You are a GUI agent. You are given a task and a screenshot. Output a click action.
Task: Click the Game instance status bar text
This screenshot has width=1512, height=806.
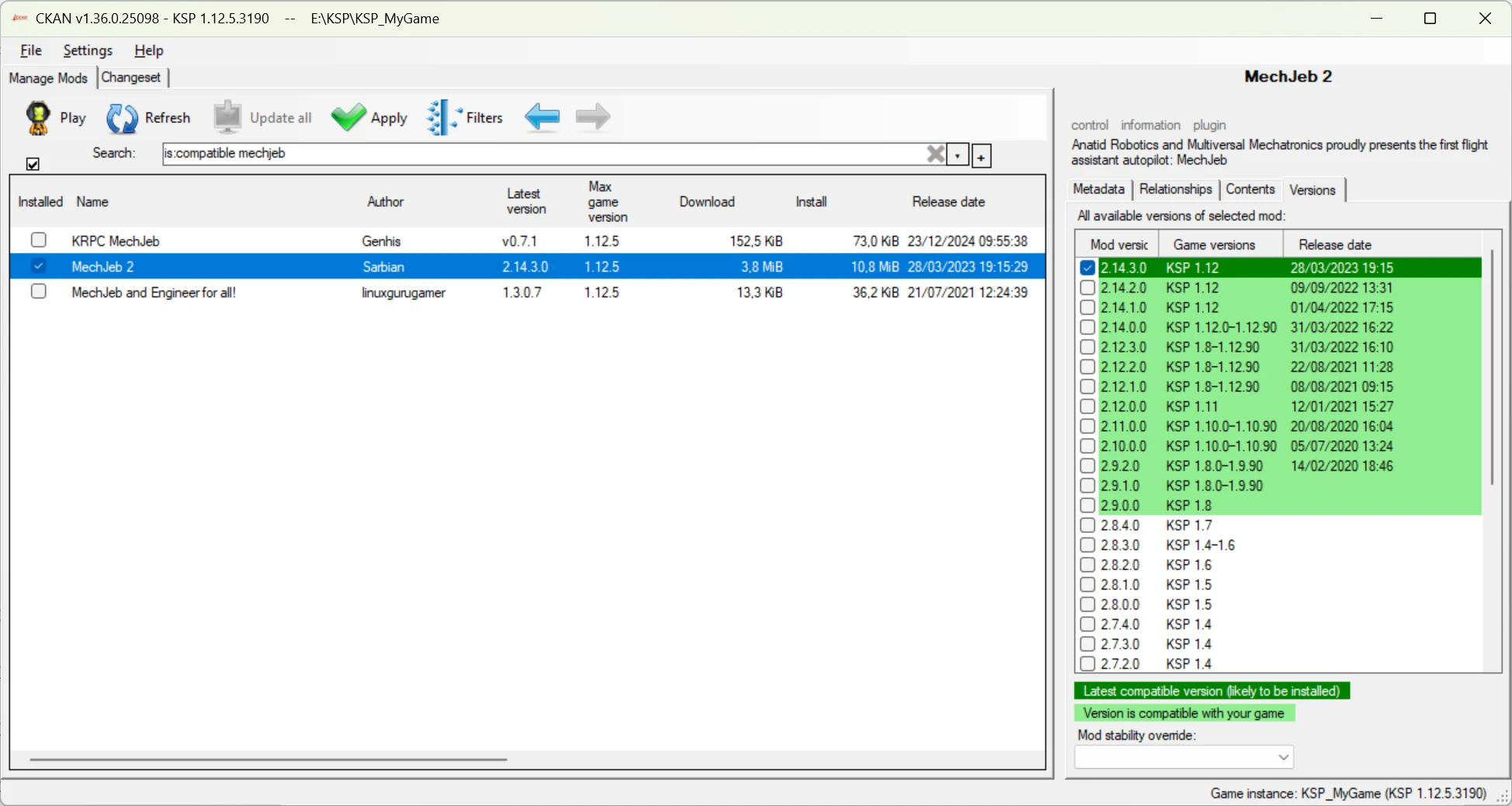click(1348, 794)
